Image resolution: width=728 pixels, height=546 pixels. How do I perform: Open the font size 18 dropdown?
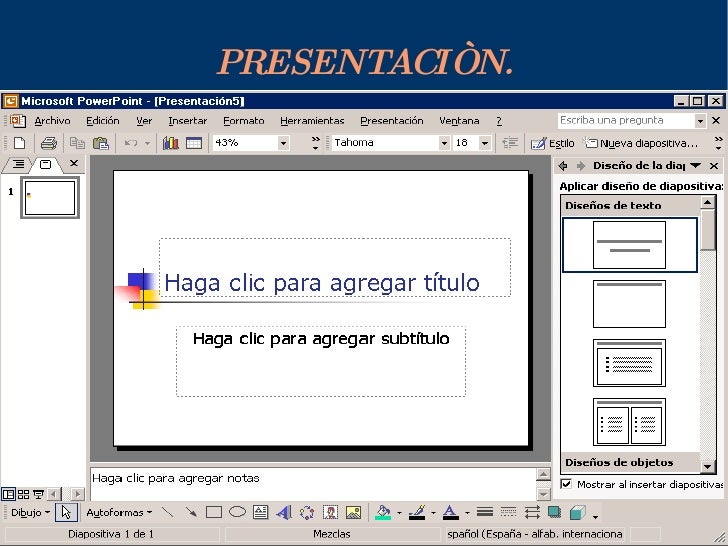coord(485,143)
